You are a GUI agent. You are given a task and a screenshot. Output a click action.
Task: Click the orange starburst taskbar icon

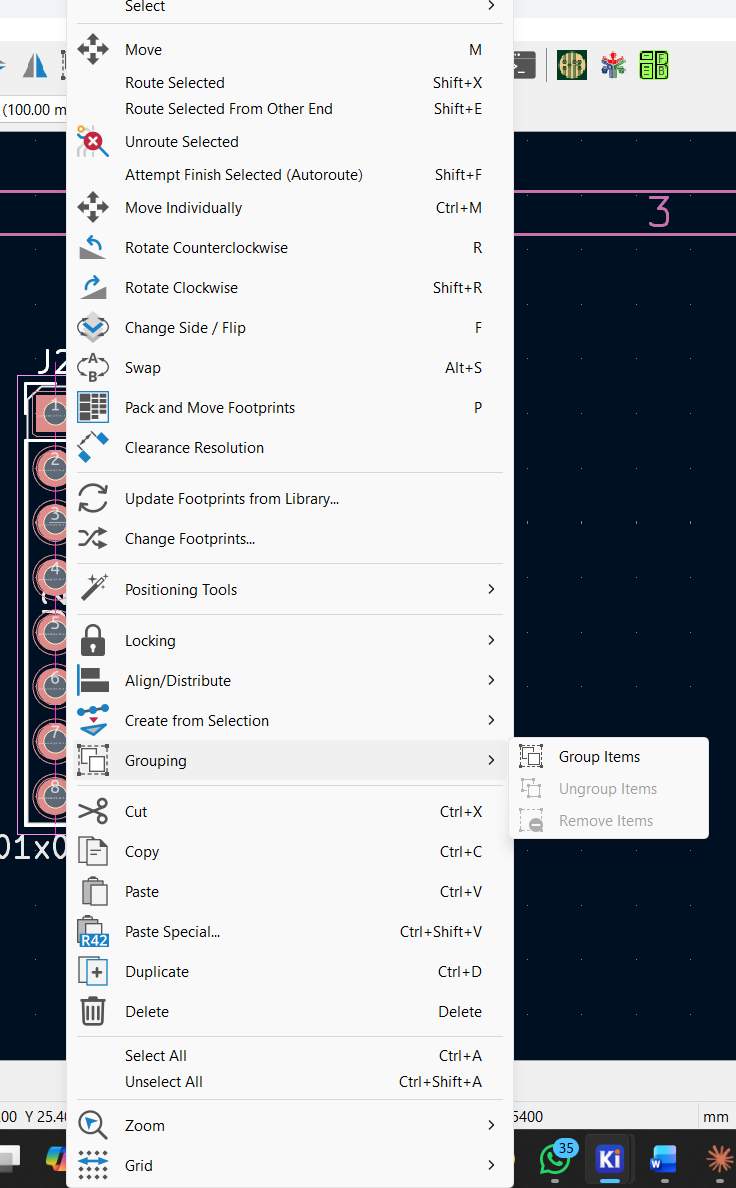[719, 1158]
